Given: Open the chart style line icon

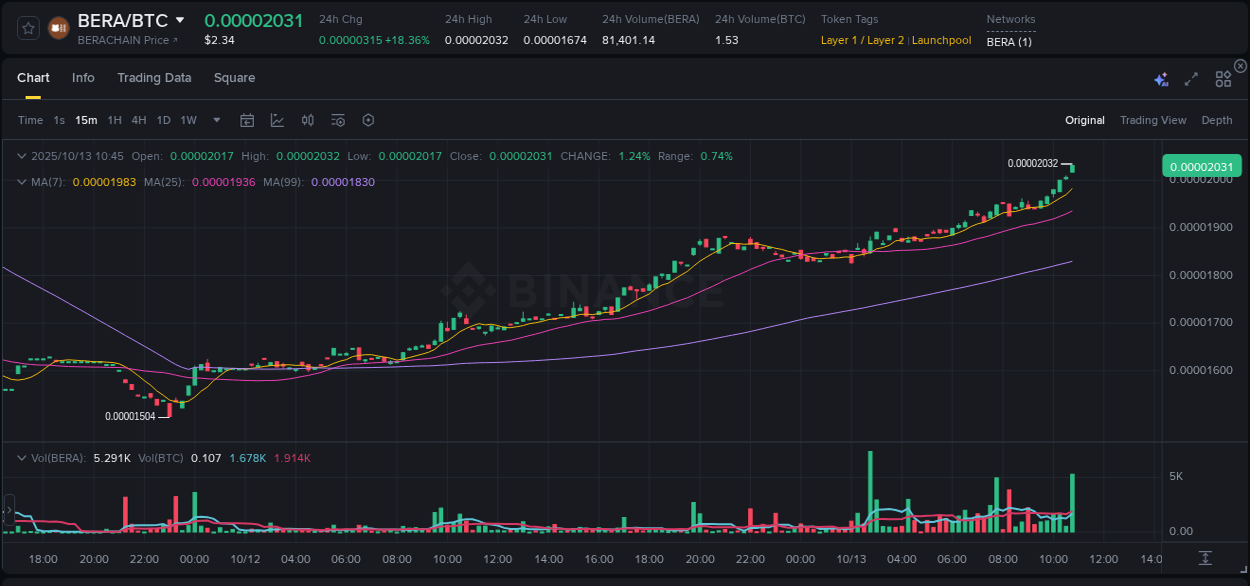Looking at the screenshot, I should pos(277,119).
